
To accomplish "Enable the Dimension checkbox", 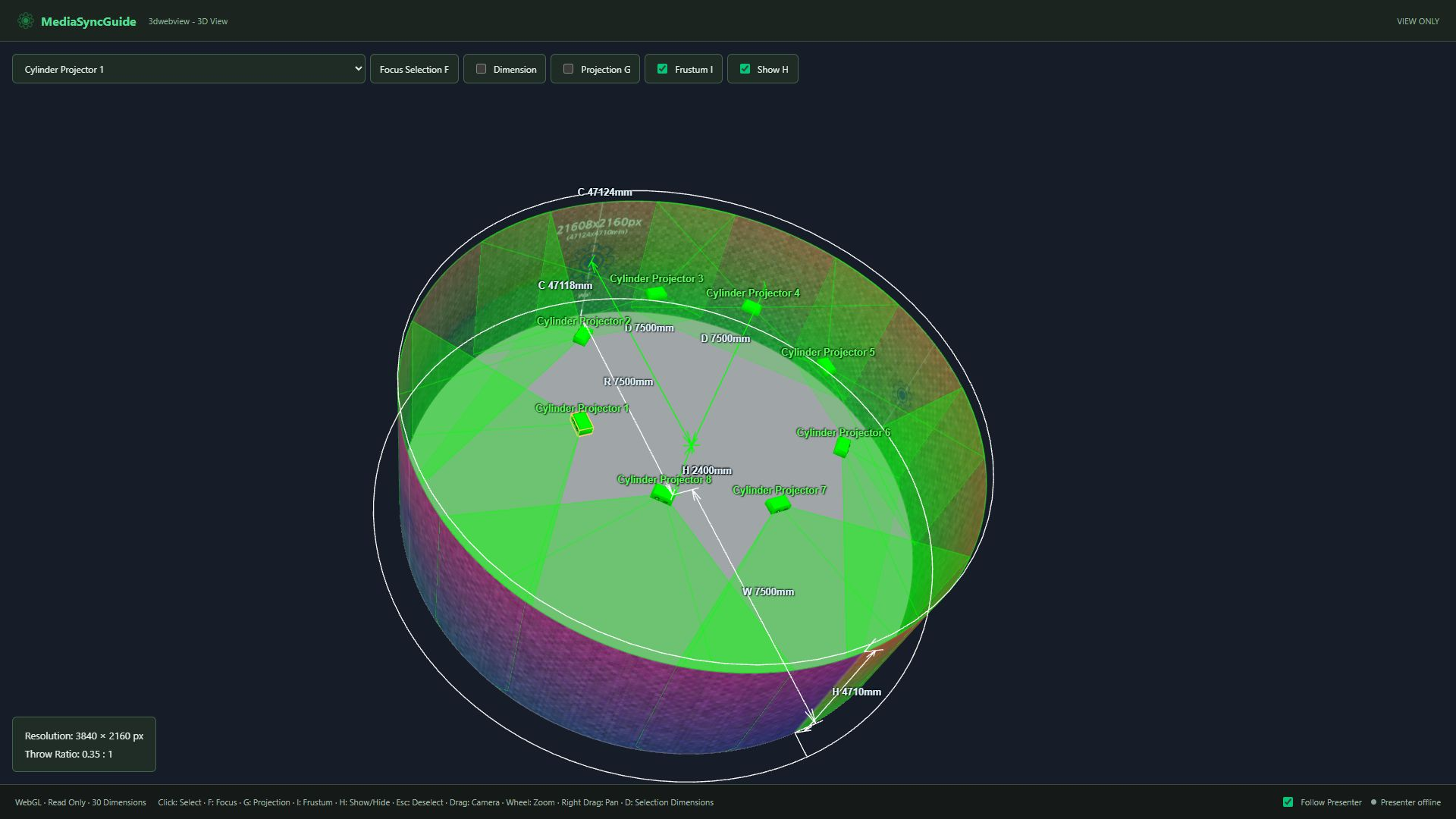I will [481, 69].
